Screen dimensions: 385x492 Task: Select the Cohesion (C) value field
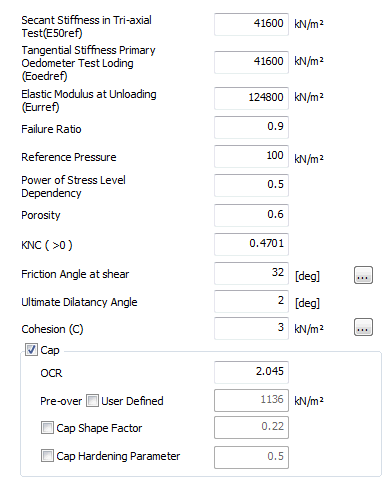click(251, 328)
